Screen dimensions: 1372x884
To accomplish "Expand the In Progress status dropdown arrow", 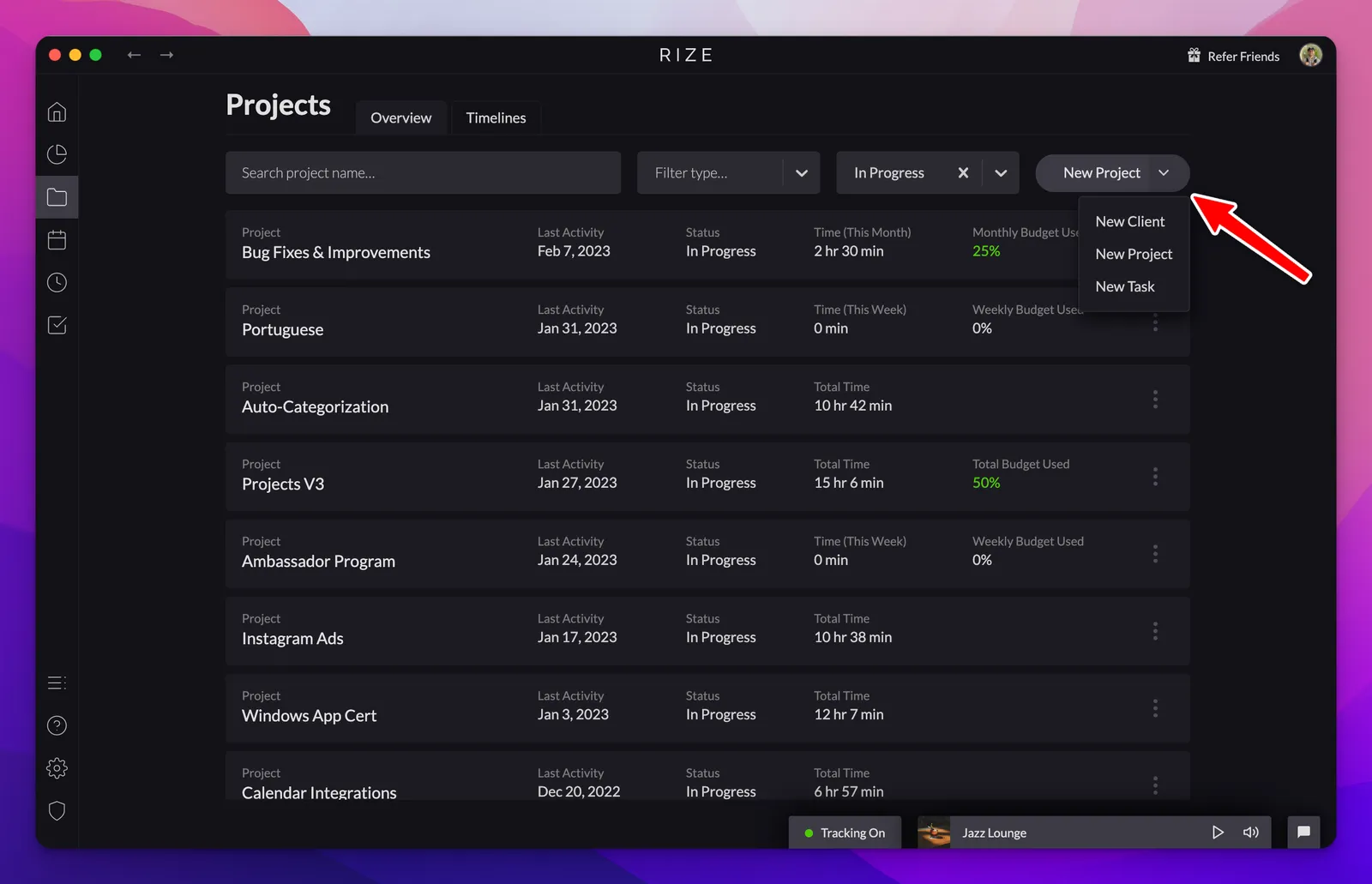I will 1001,173.
